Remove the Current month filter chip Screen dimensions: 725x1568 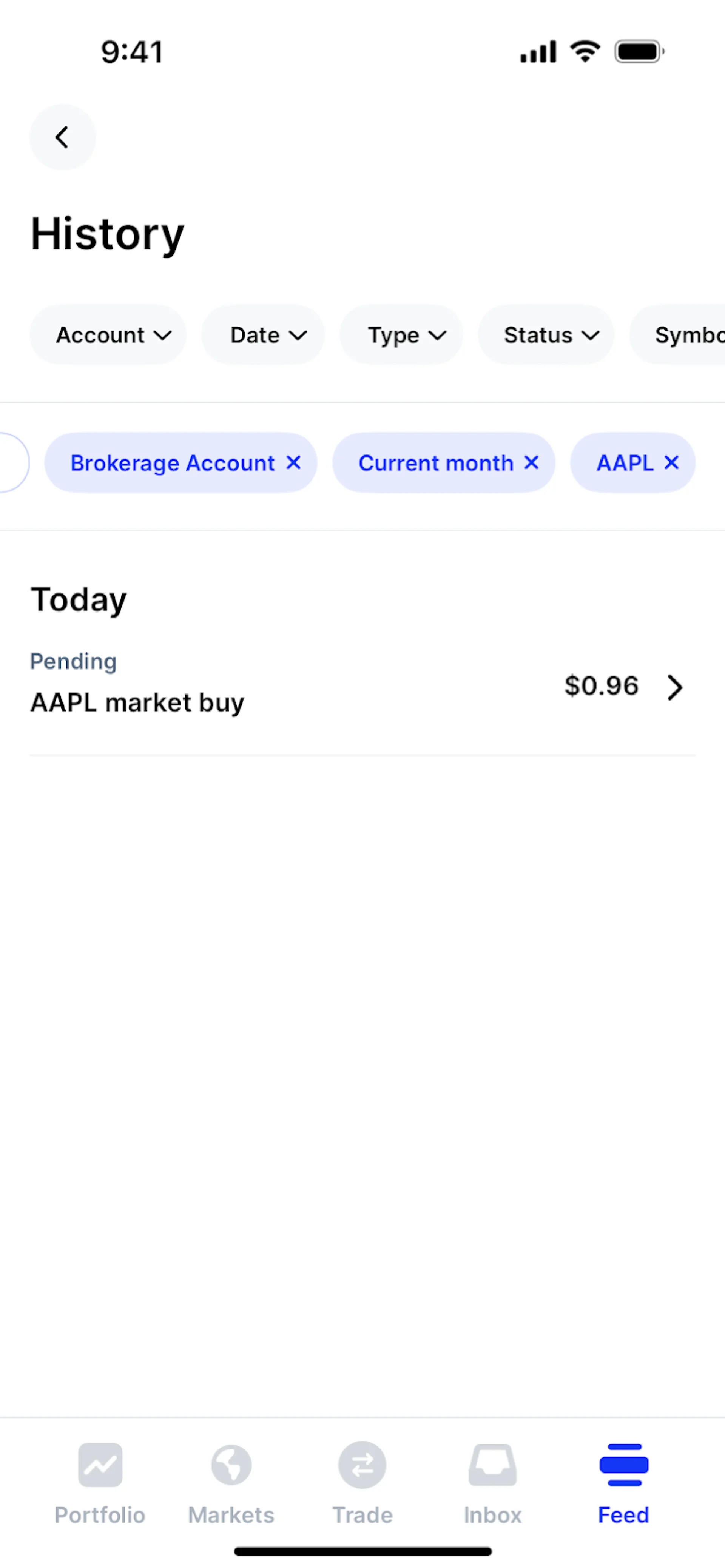531,463
